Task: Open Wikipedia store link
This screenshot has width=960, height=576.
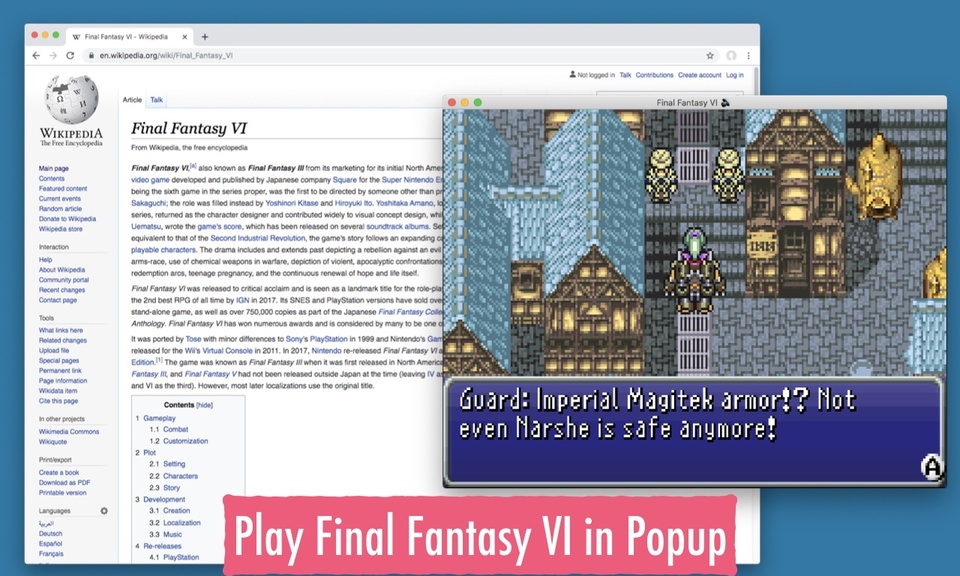Action: [x=61, y=229]
